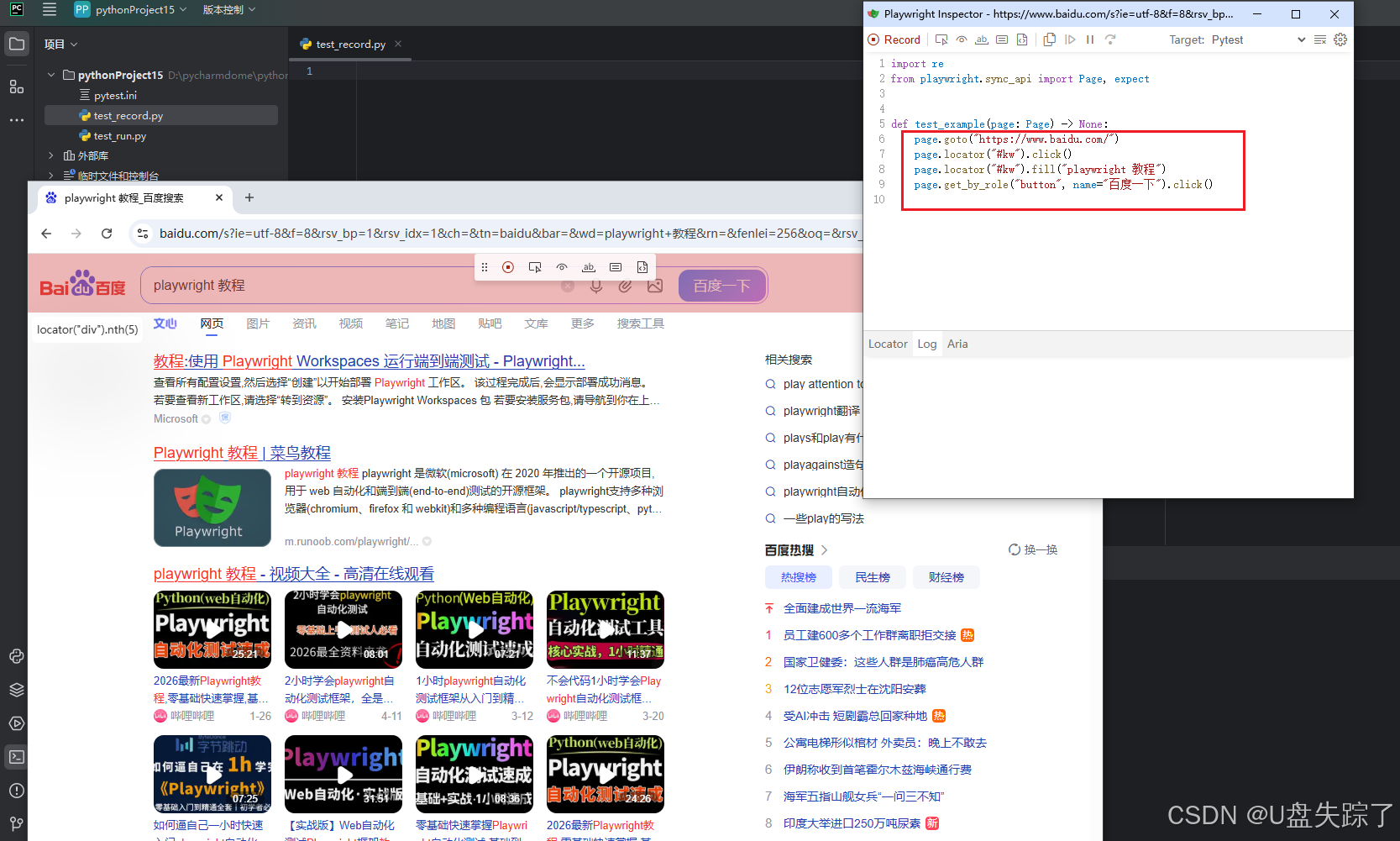Select Assert value icon in Inspector toolbar

tap(1002, 39)
